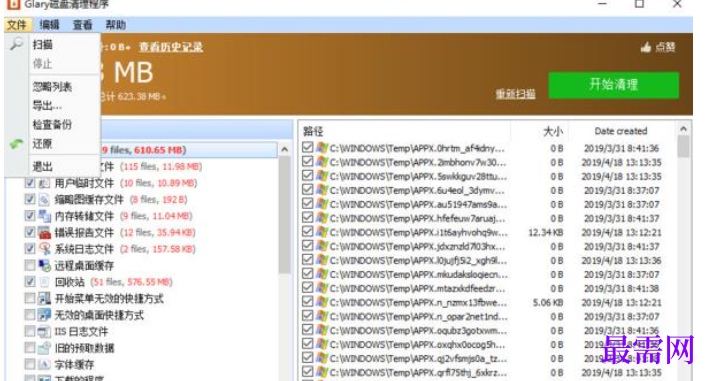The height and width of the screenshot is (381, 713).
Task: Open the 查看 menu
Action: click(x=82, y=25)
